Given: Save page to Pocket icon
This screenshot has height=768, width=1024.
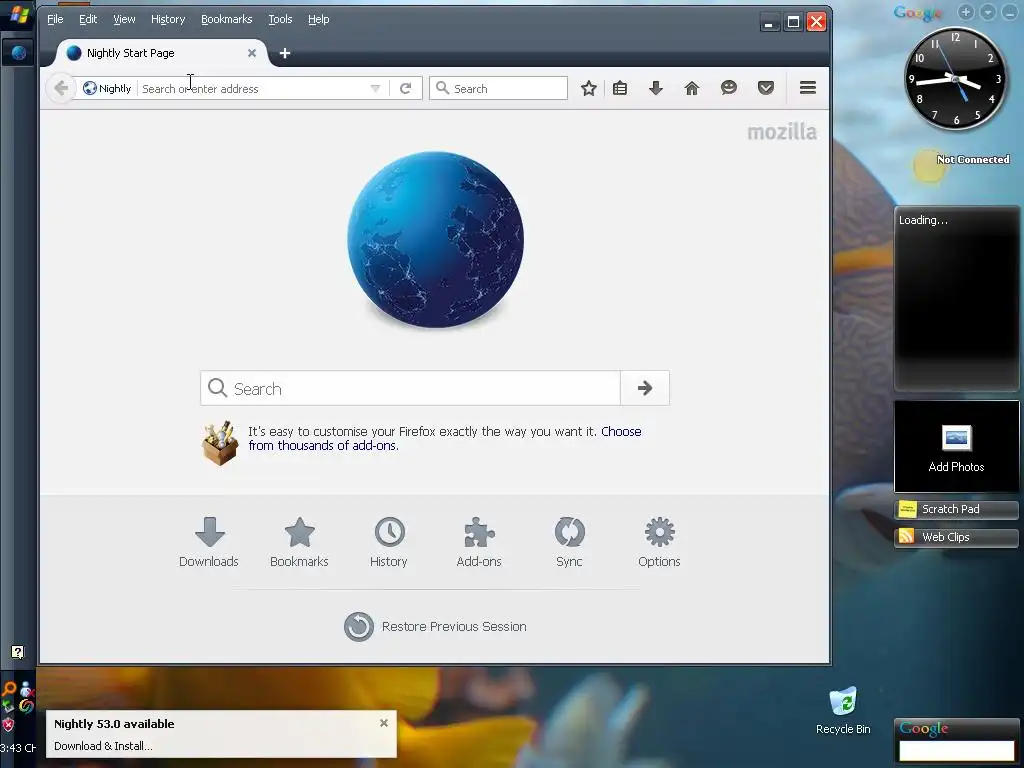Looking at the screenshot, I should 766,88.
